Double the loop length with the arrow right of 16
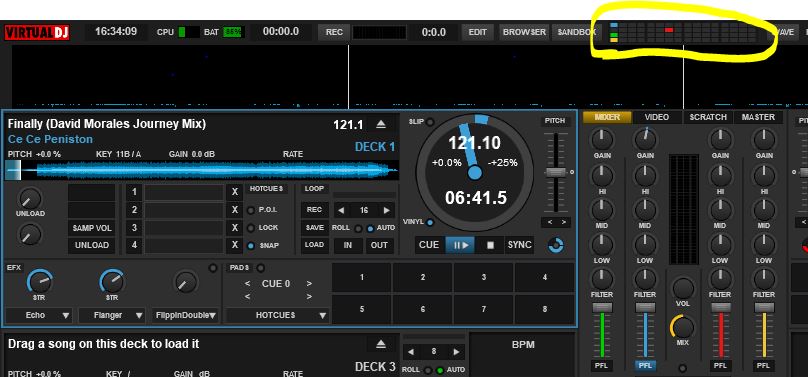Viewport: 808px width, 377px height. click(386, 211)
